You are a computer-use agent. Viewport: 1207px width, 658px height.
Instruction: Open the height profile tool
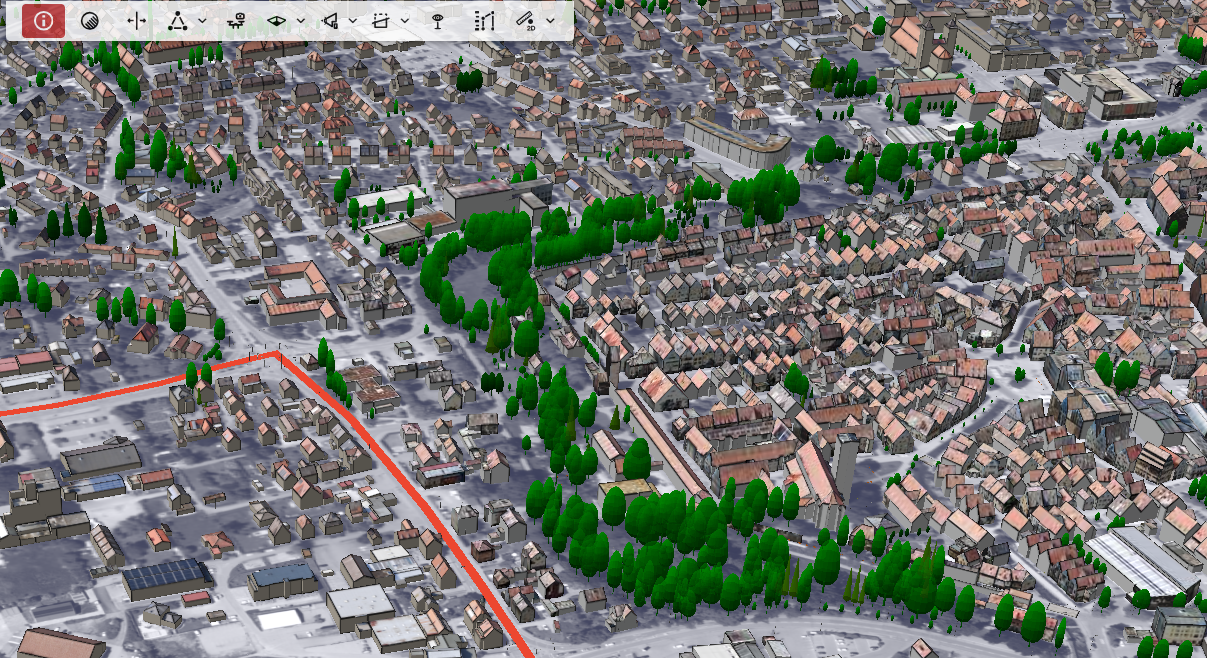(485, 20)
